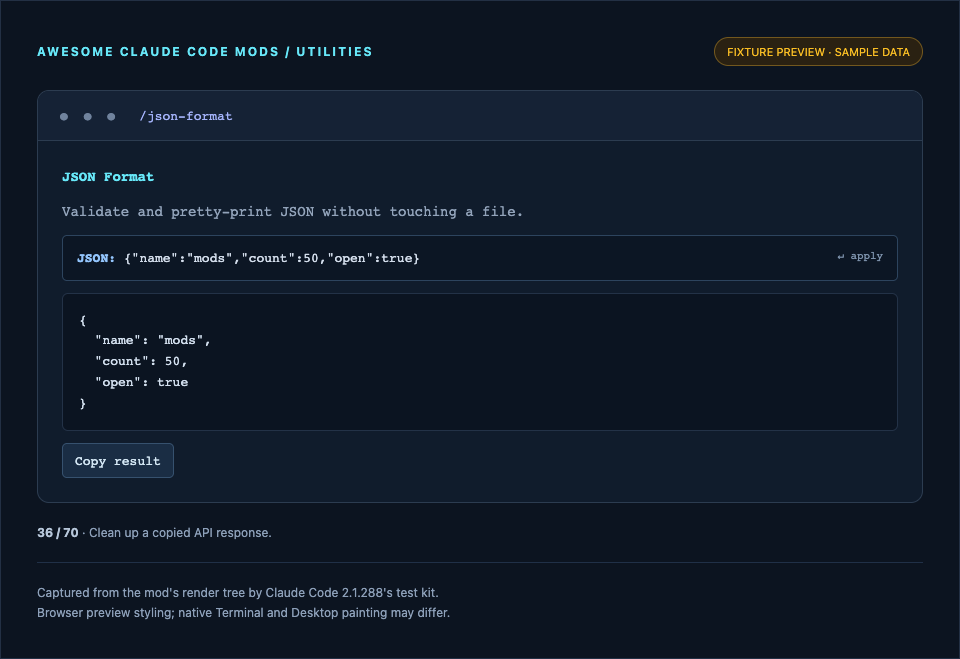The image size is (960, 659).
Task: Click 'Clean up a copied API response' caption
Action: 180,533
